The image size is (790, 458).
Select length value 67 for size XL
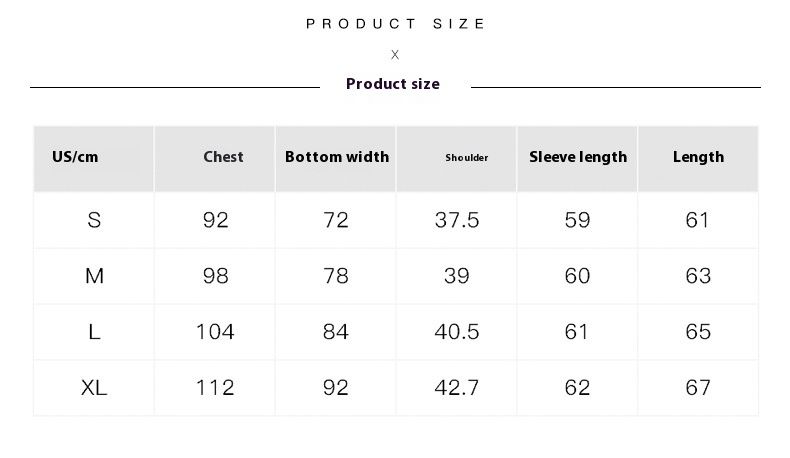click(698, 388)
